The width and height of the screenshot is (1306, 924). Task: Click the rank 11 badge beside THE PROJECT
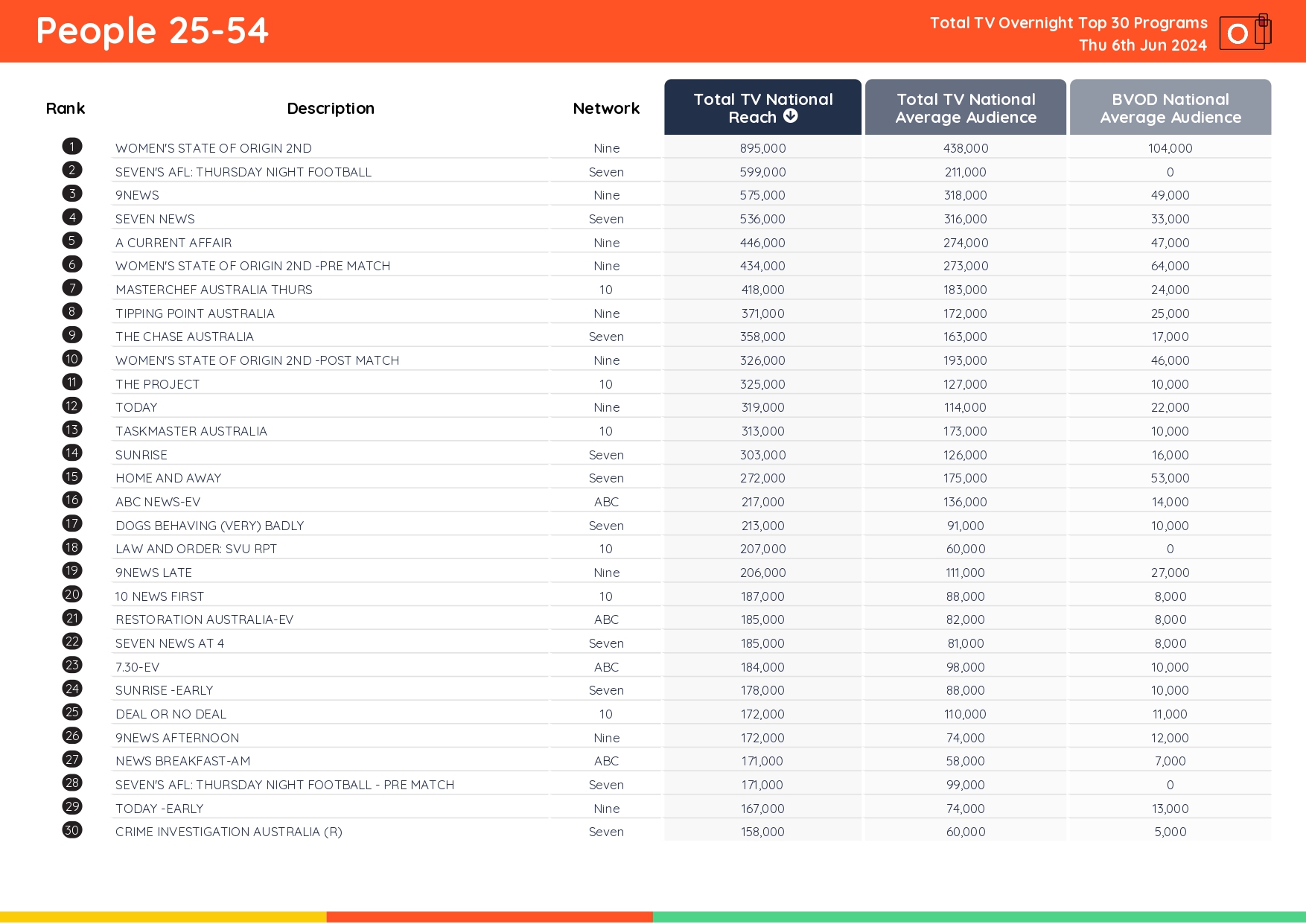[71, 381]
